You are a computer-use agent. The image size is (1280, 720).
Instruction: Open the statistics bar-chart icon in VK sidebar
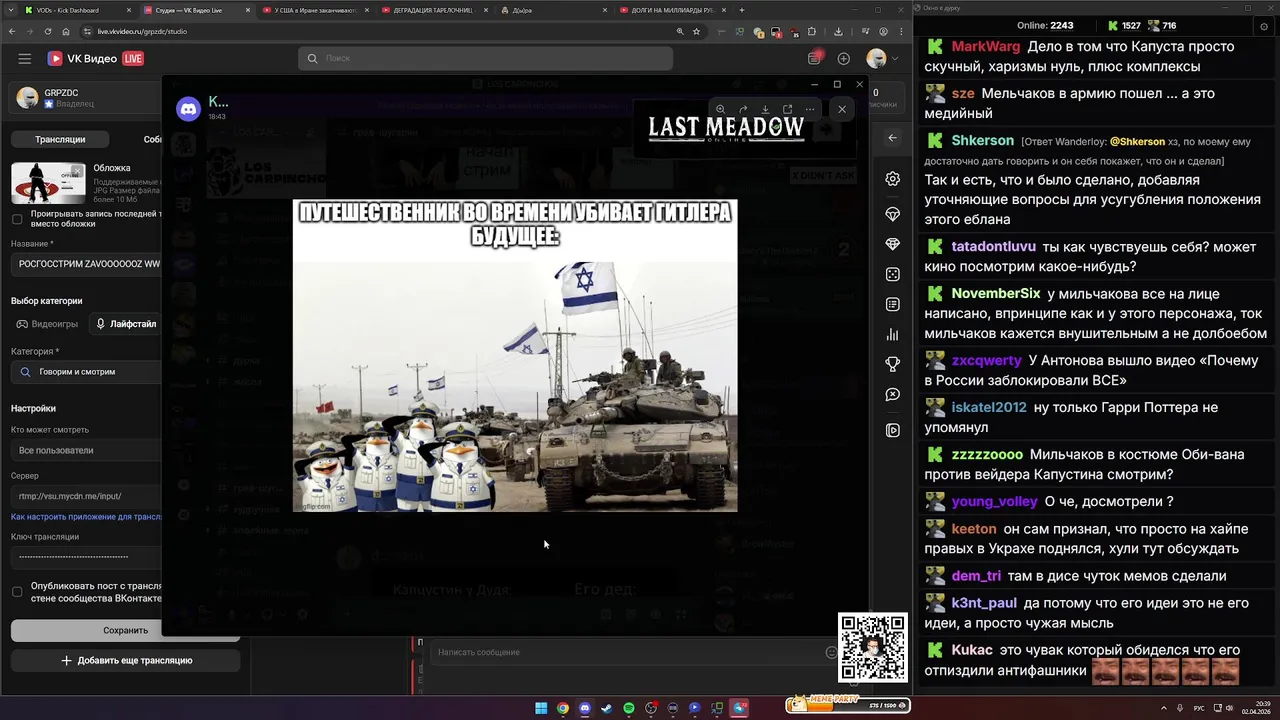(893, 335)
